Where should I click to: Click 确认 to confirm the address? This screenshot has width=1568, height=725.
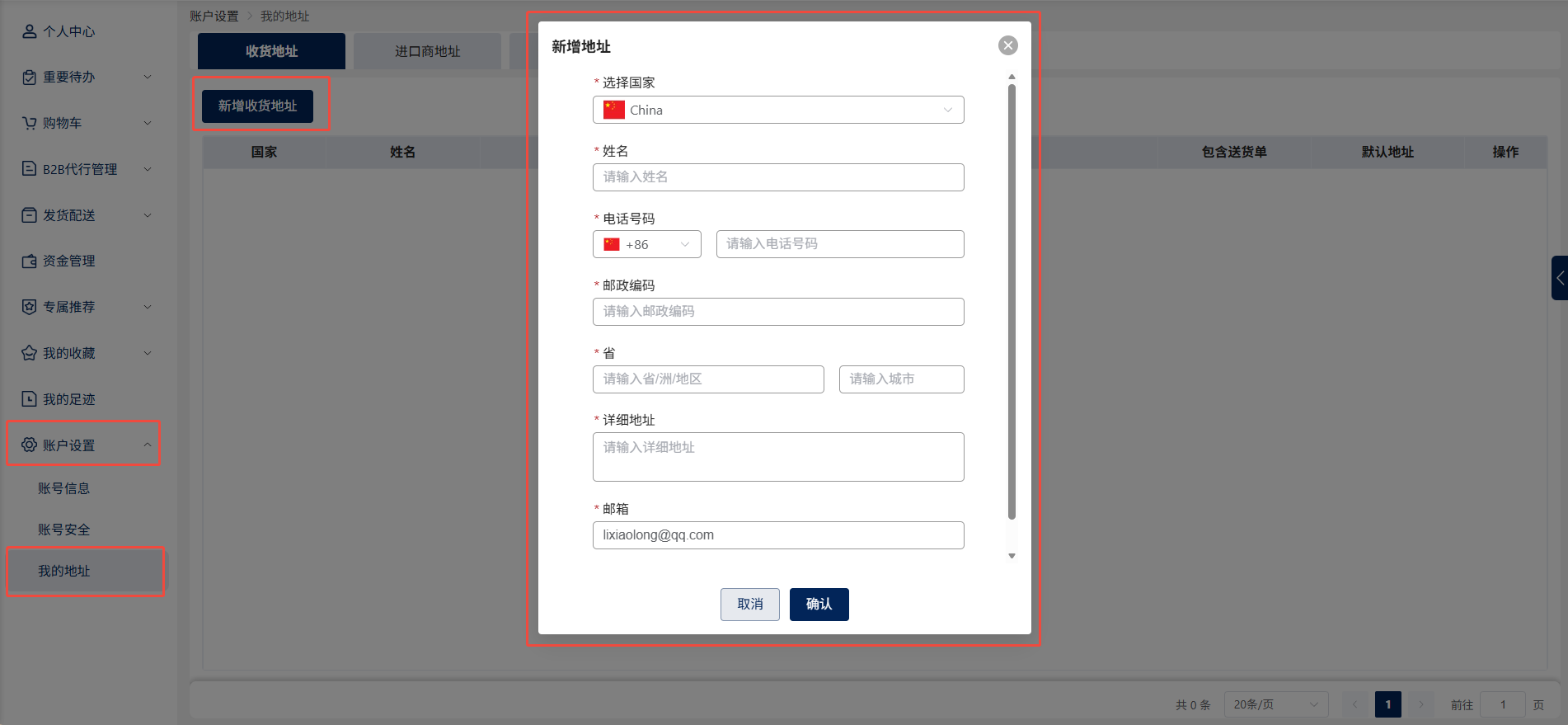pyautogui.click(x=819, y=605)
